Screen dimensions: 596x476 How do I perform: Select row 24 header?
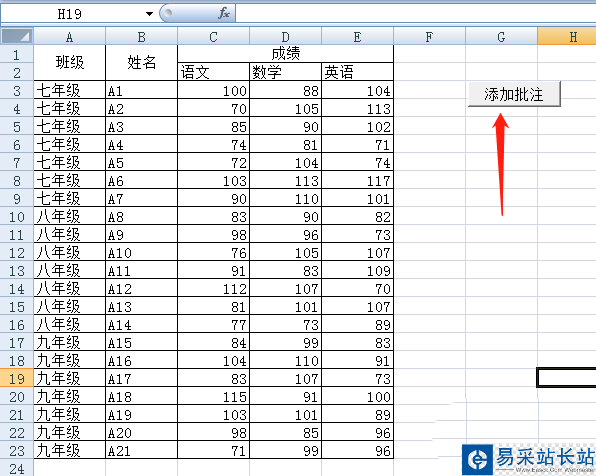(x=17, y=468)
